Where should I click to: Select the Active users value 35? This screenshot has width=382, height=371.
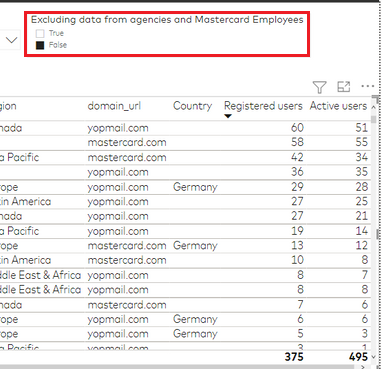[x=361, y=172]
